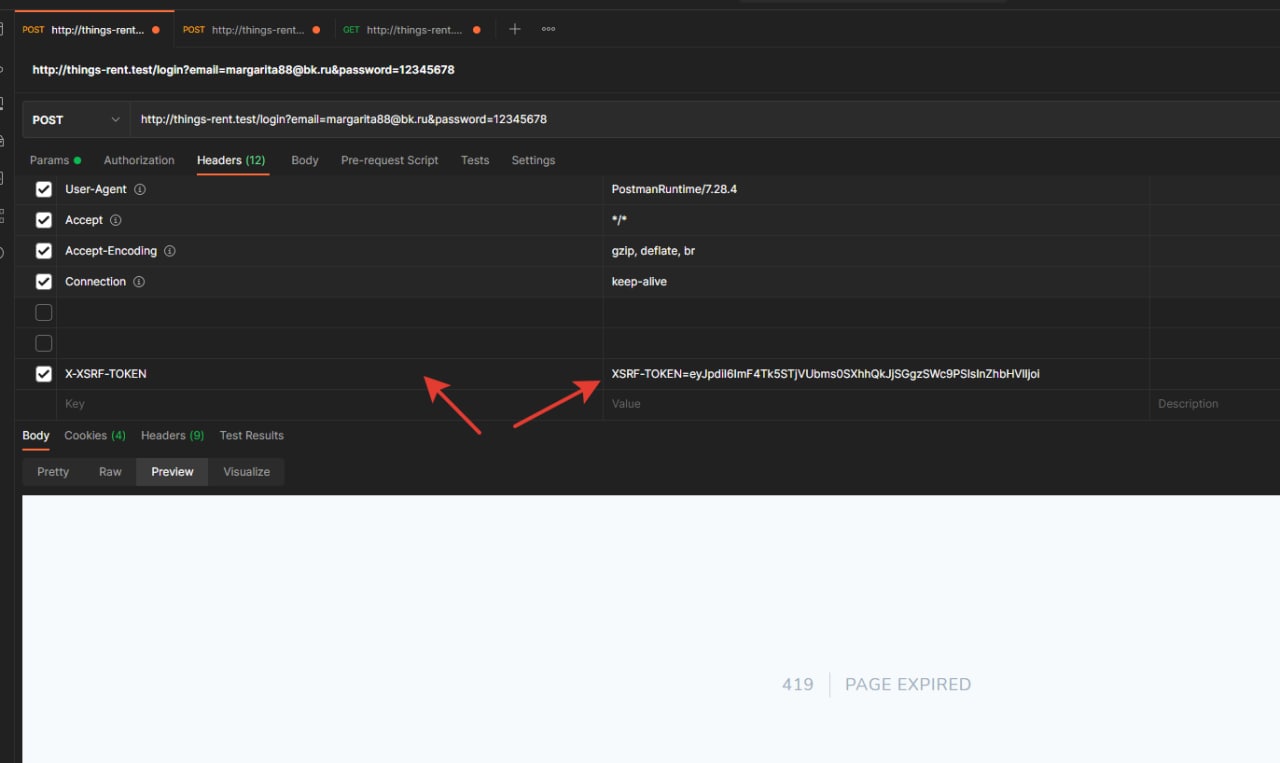1280x763 pixels.
Task: Switch to the first POST request tab
Action: [93, 30]
